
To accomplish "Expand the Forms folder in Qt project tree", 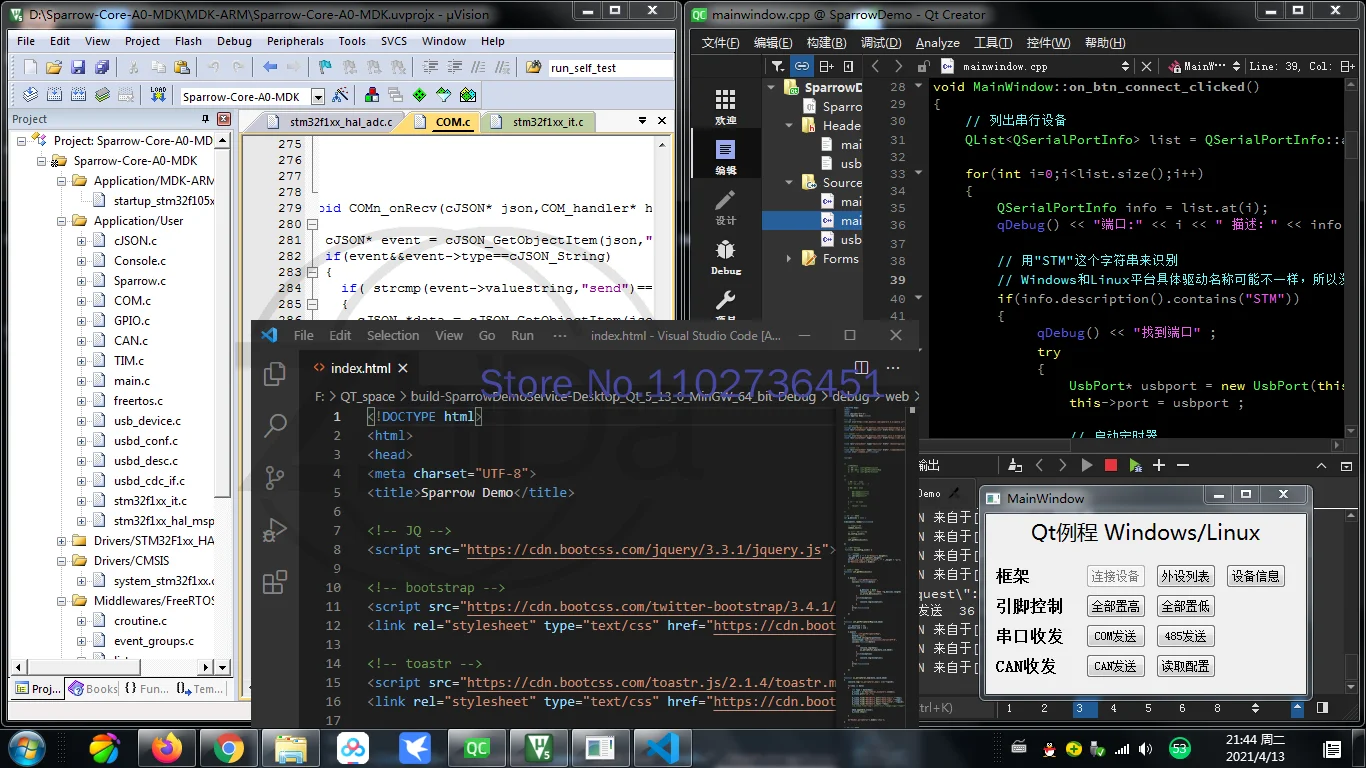I will coord(789,259).
